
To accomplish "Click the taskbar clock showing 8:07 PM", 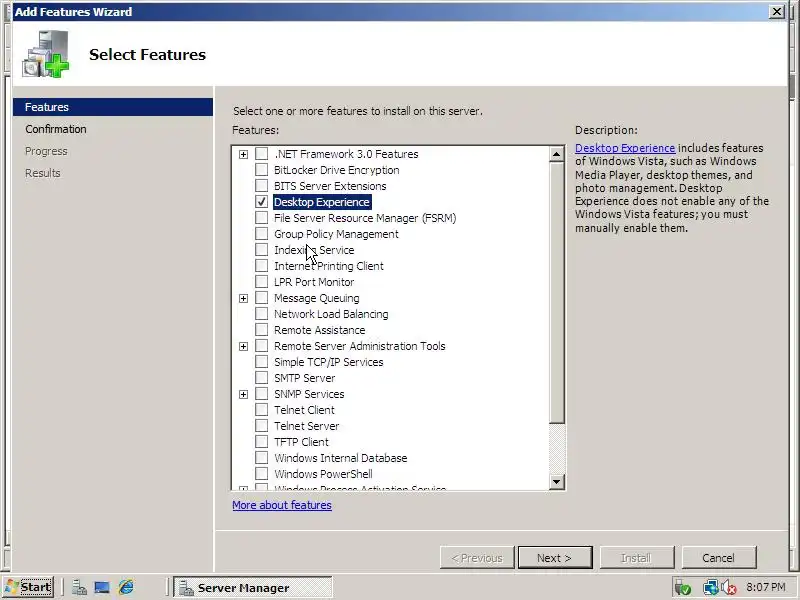I will pyautogui.click(x=766, y=587).
